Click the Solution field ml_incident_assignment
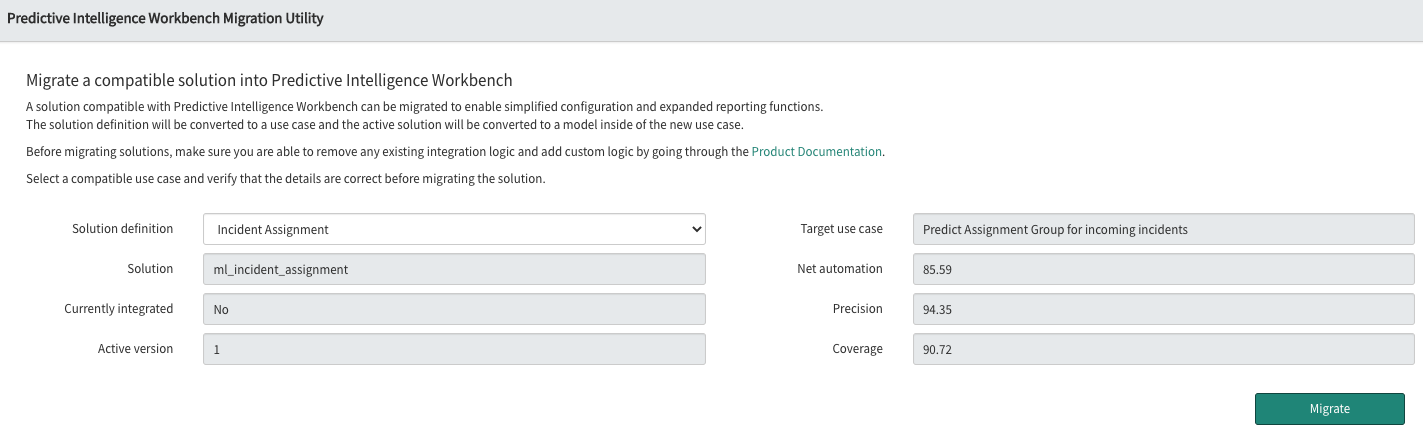The width and height of the screenshot is (1423, 435). point(454,269)
